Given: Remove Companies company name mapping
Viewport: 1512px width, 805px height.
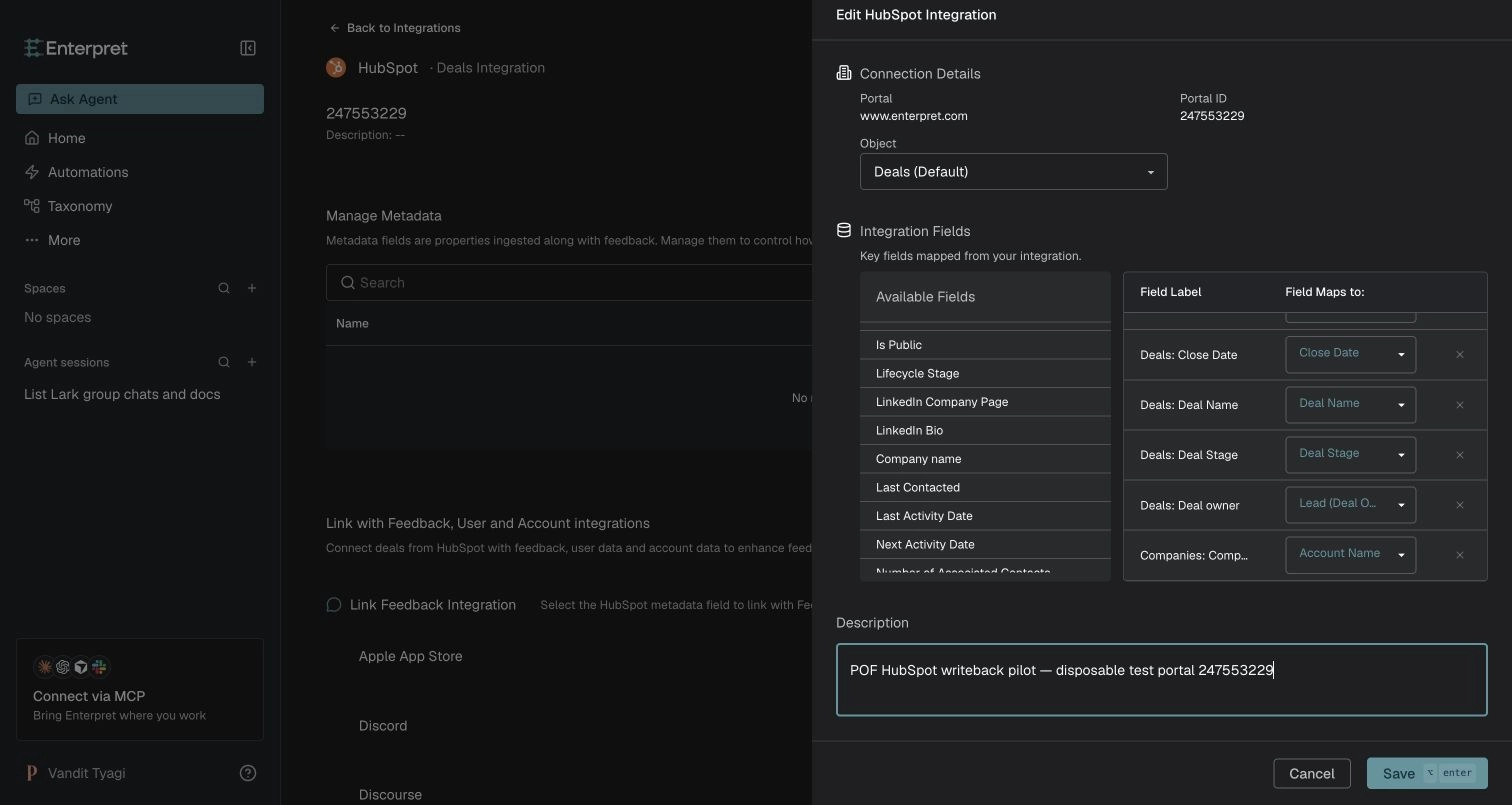Looking at the screenshot, I should (1460, 555).
